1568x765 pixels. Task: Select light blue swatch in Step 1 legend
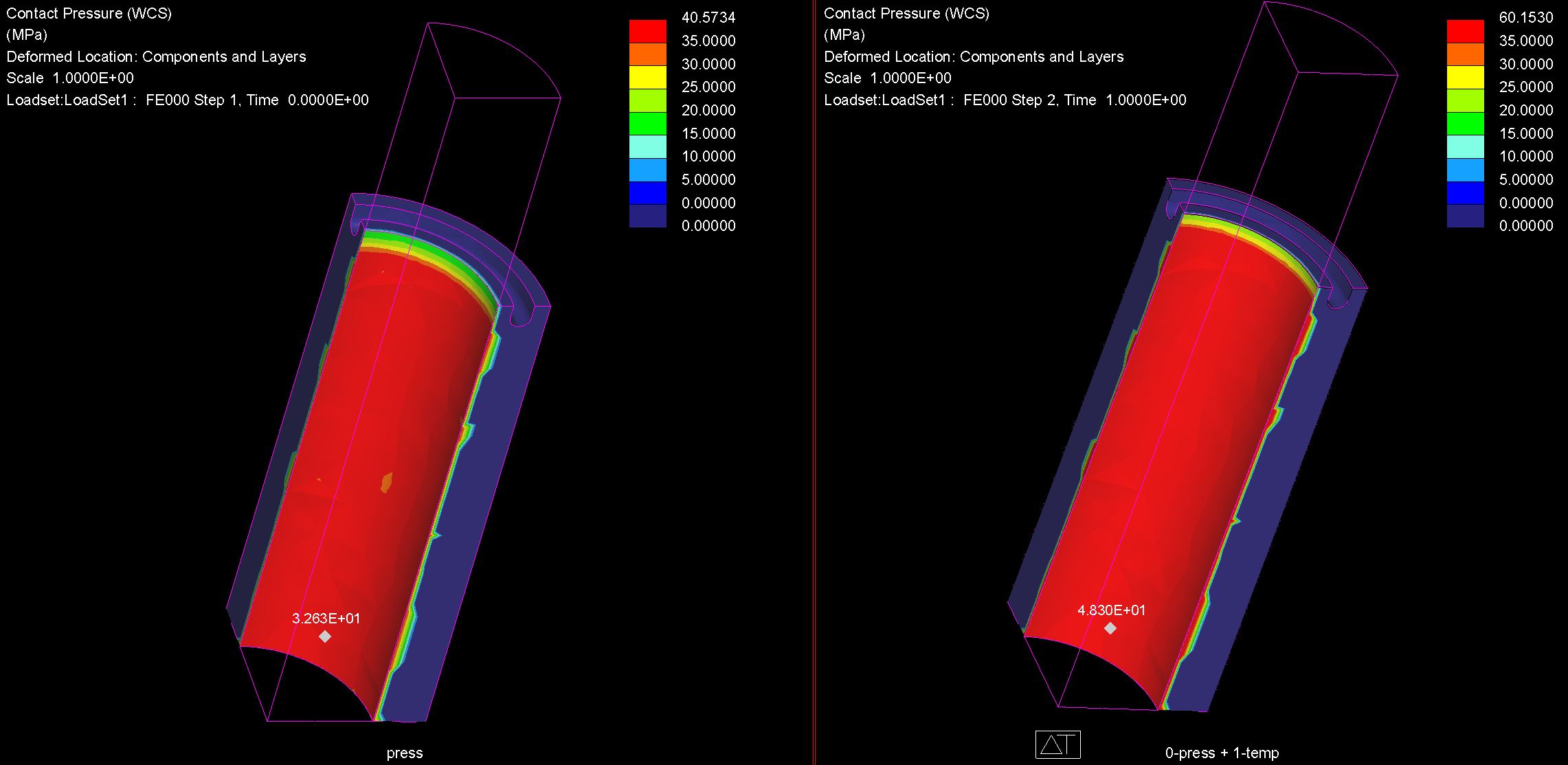tap(647, 169)
